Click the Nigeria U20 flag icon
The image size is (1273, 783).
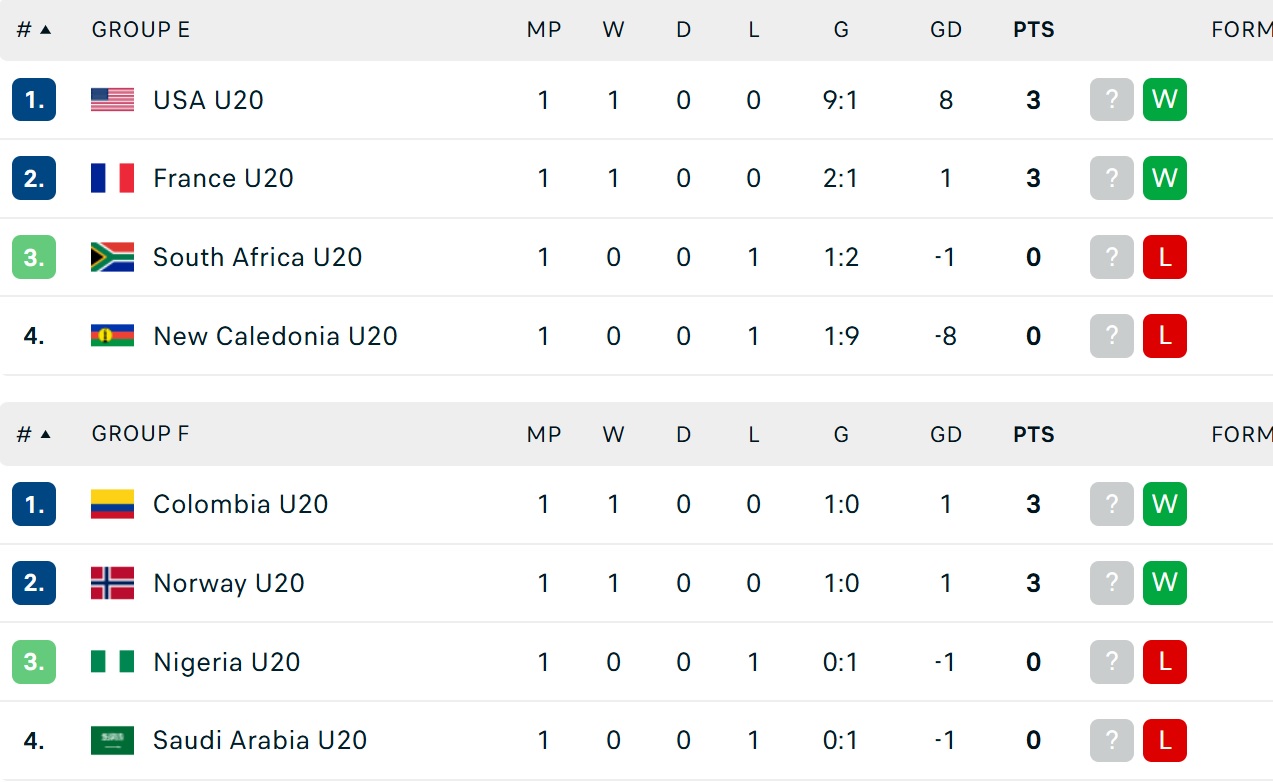pyautogui.click(x=112, y=662)
